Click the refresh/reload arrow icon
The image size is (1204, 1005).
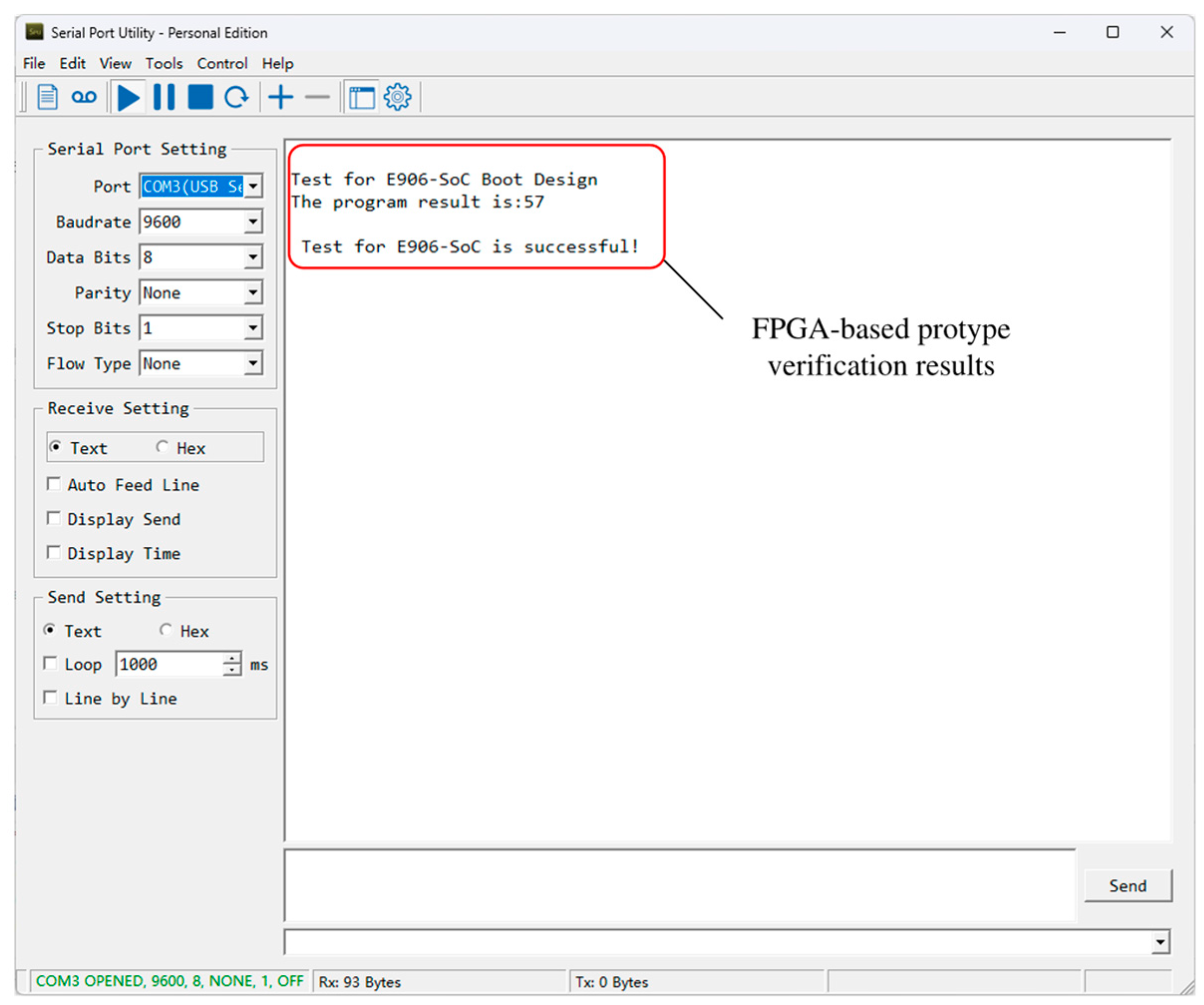(x=236, y=97)
